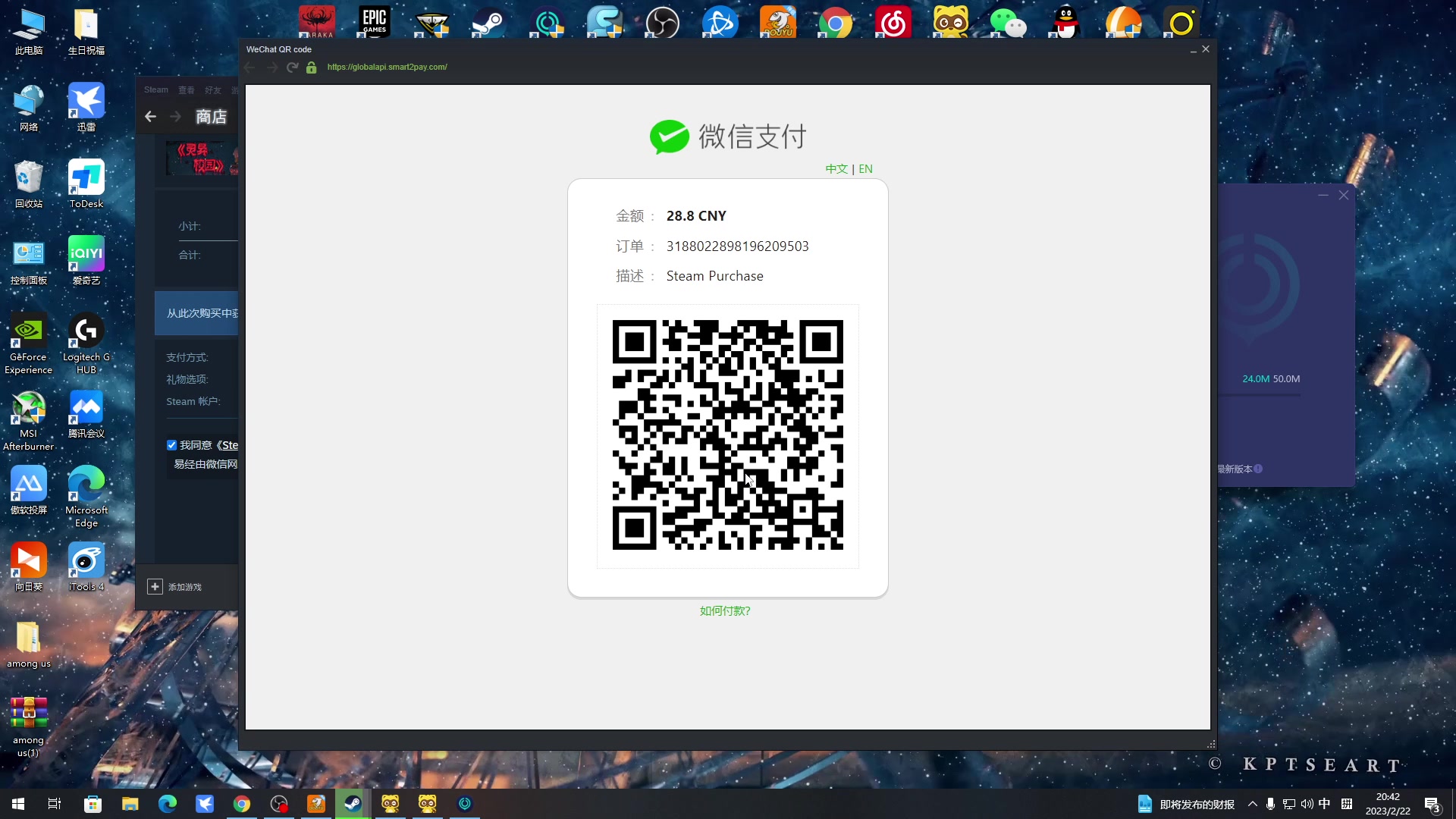
Task: Open Battle.net desktop shortcut
Action: pos(720,21)
